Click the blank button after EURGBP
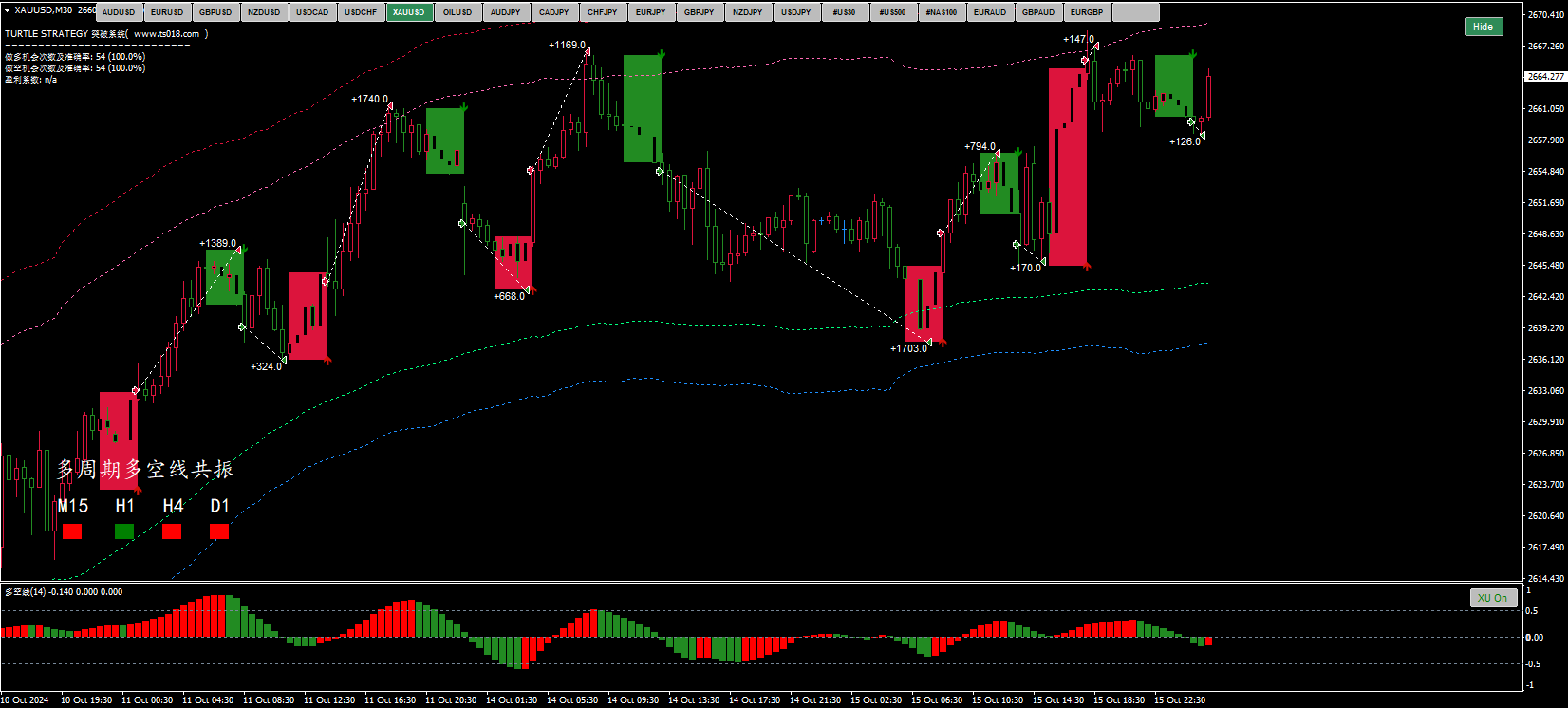This screenshot has width=1568, height=708. tap(1135, 12)
